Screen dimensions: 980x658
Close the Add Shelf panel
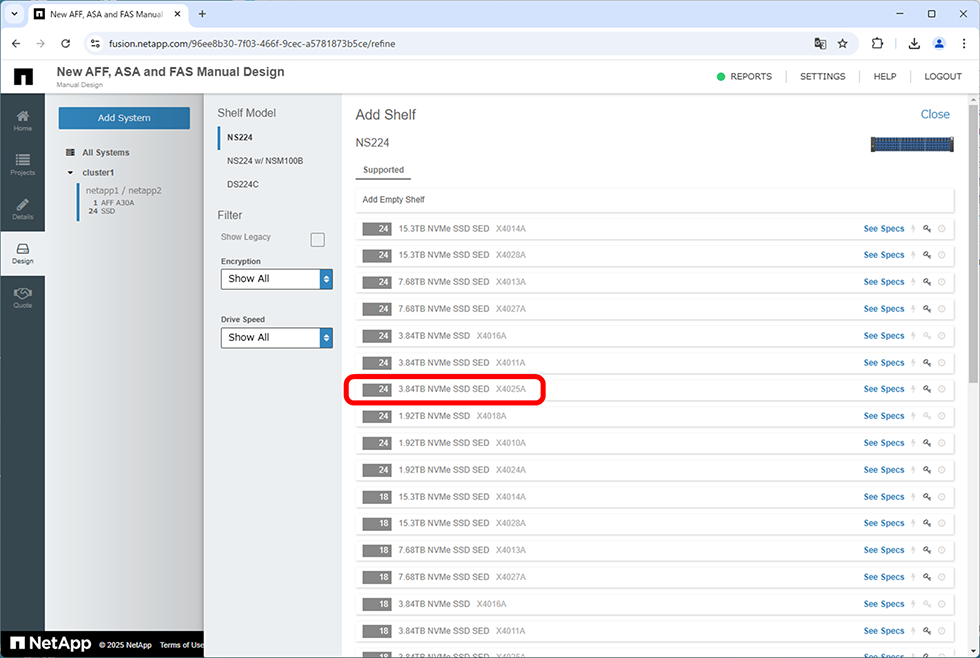tap(935, 114)
